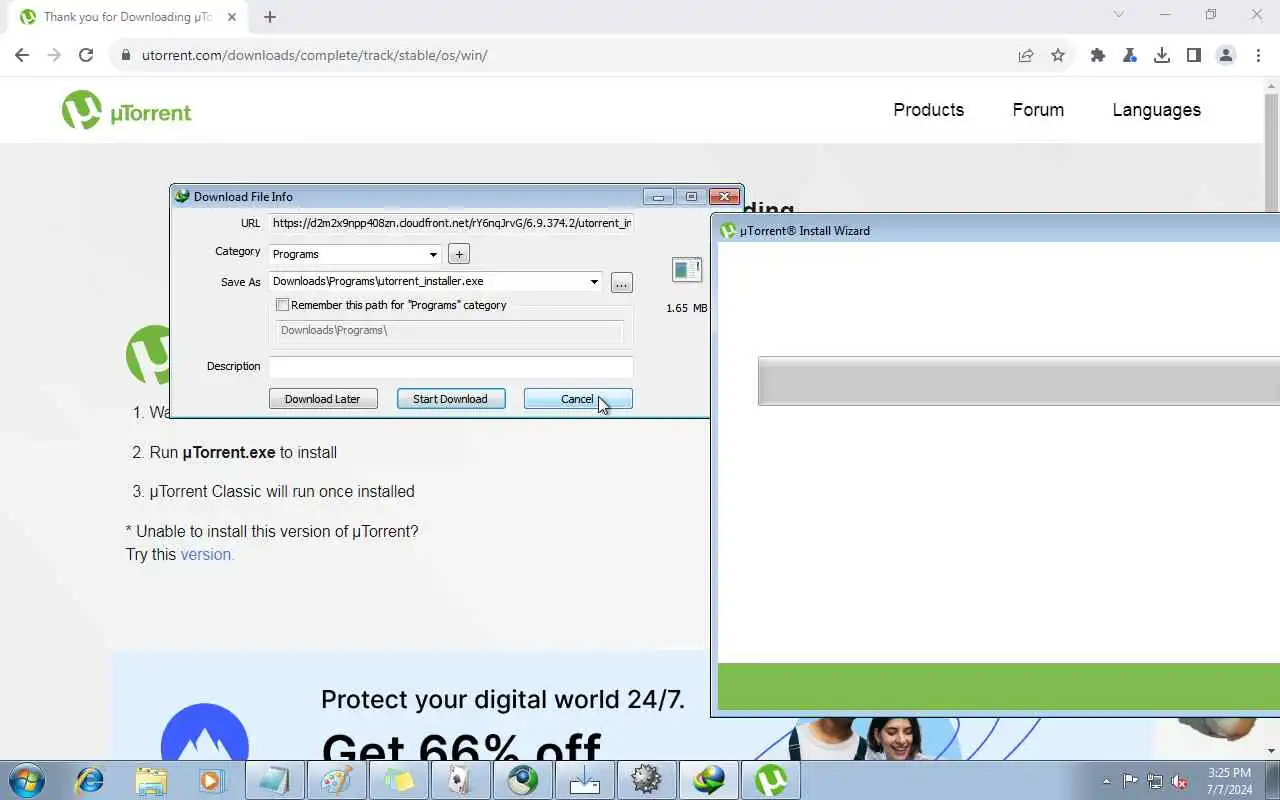Click the file type icon in download dialog
Screen dimensions: 1280x800
coord(687,270)
